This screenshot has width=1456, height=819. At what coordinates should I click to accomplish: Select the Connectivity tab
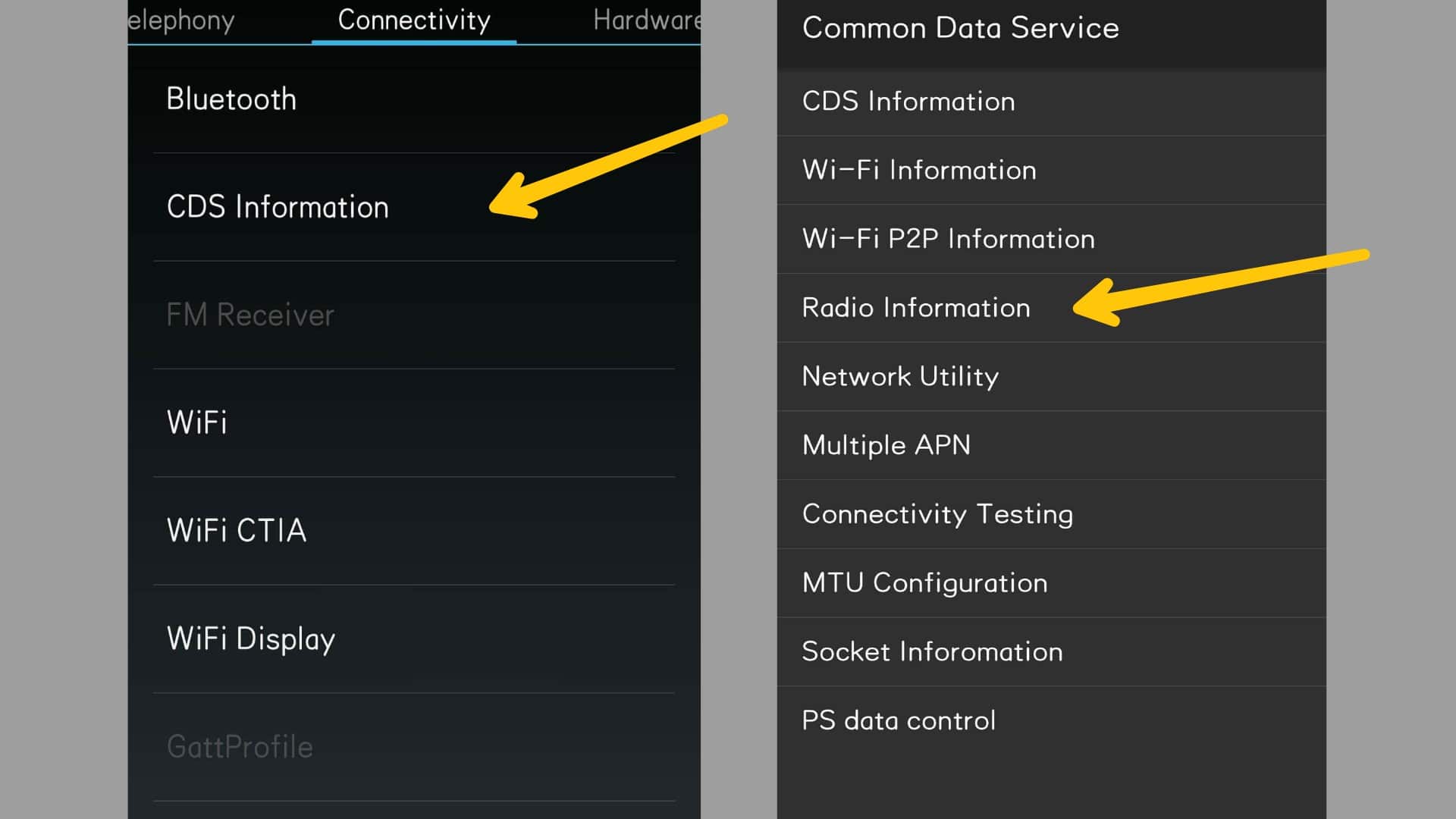point(414,20)
